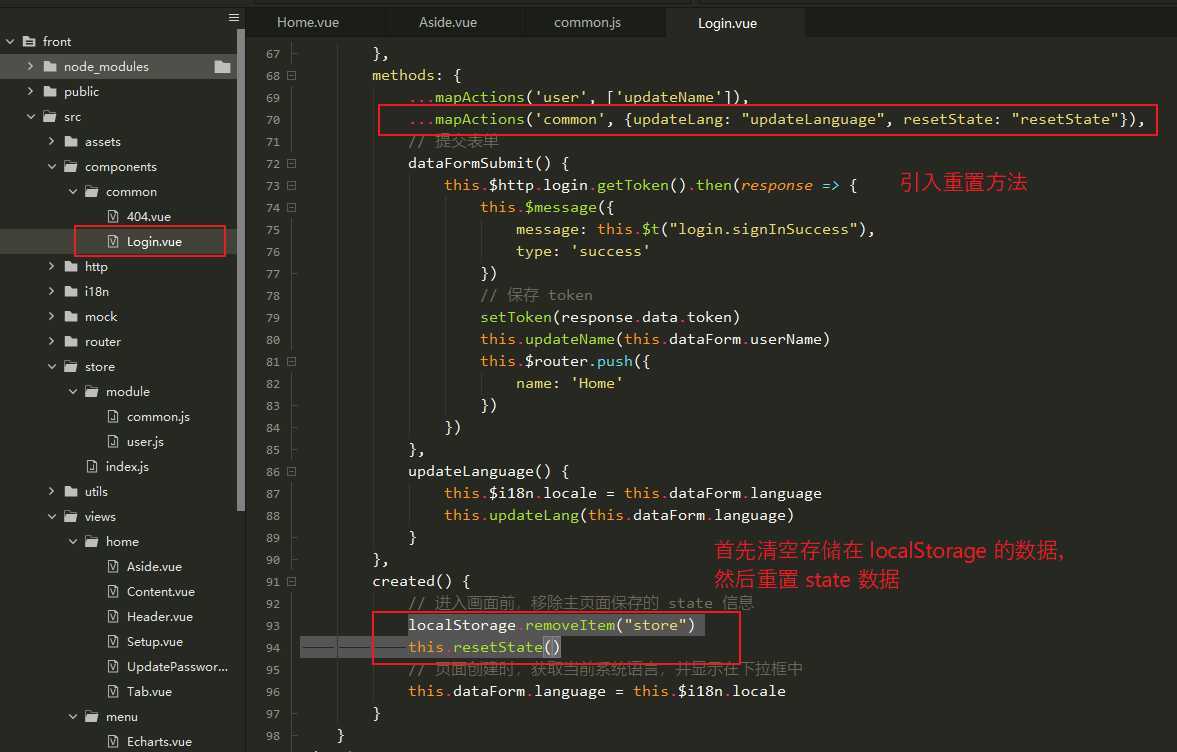This screenshot has height=752, width=1177.
Task: Select the common folder under components
Action: (131, 191)
